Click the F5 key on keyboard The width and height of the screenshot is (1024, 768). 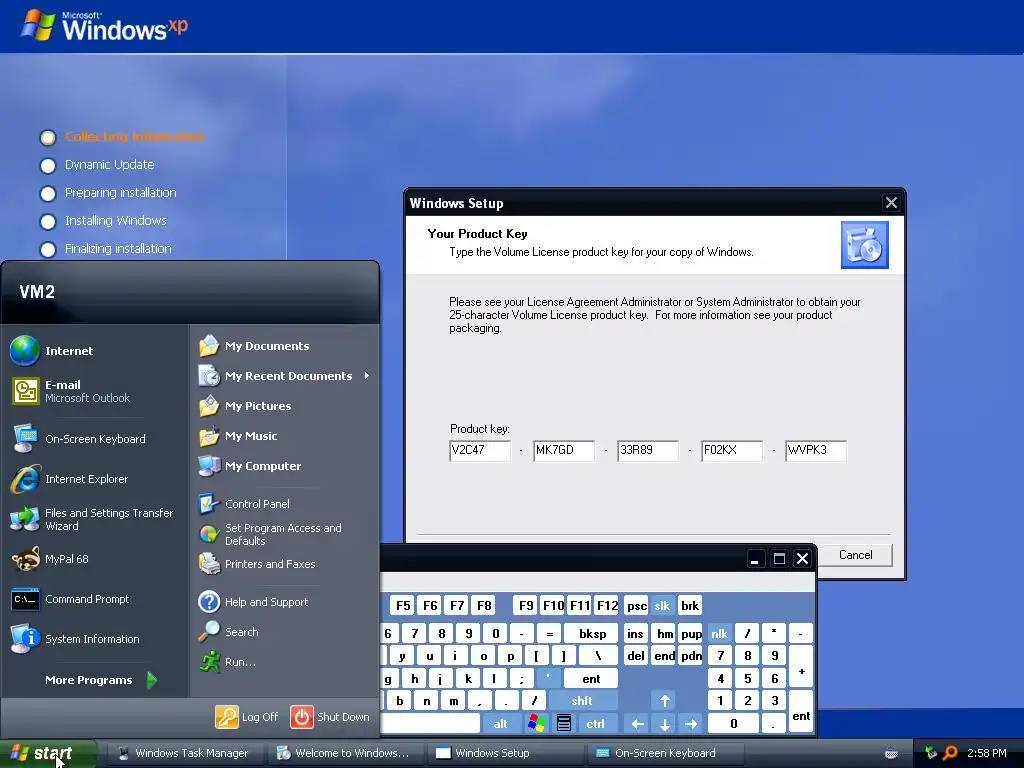[x=403, y=605]
